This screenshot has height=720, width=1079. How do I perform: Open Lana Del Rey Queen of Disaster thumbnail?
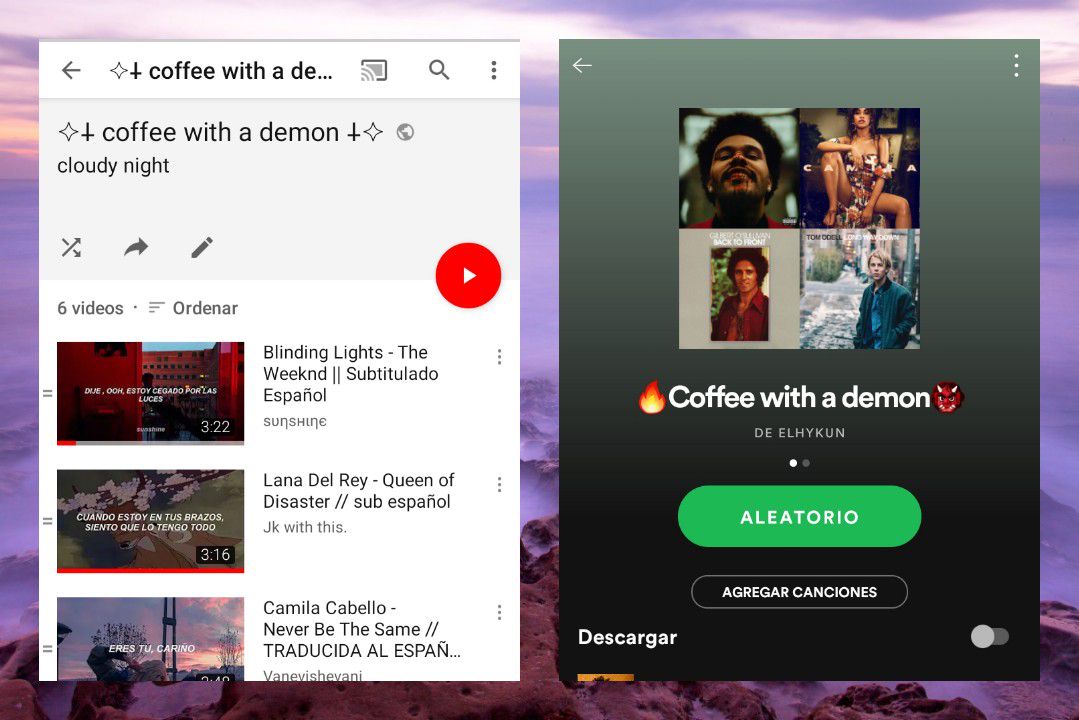click(x=151, y=521)
